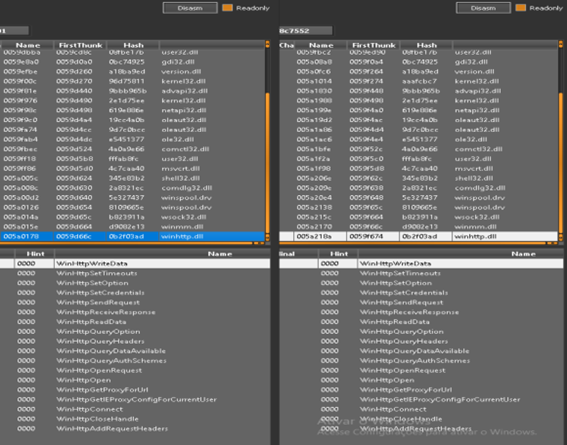567x445 pixels.
Task: Select WinHttpSendRequest in the left function list
Action: pyautogui.click(x=135, y=303)
